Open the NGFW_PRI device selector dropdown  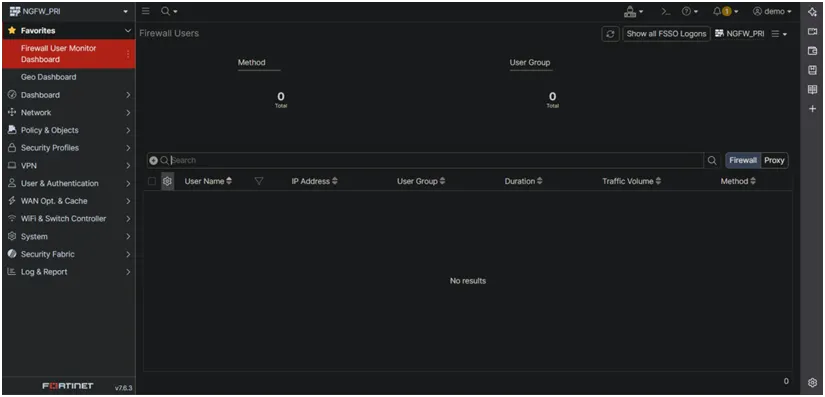pos(69,12)
